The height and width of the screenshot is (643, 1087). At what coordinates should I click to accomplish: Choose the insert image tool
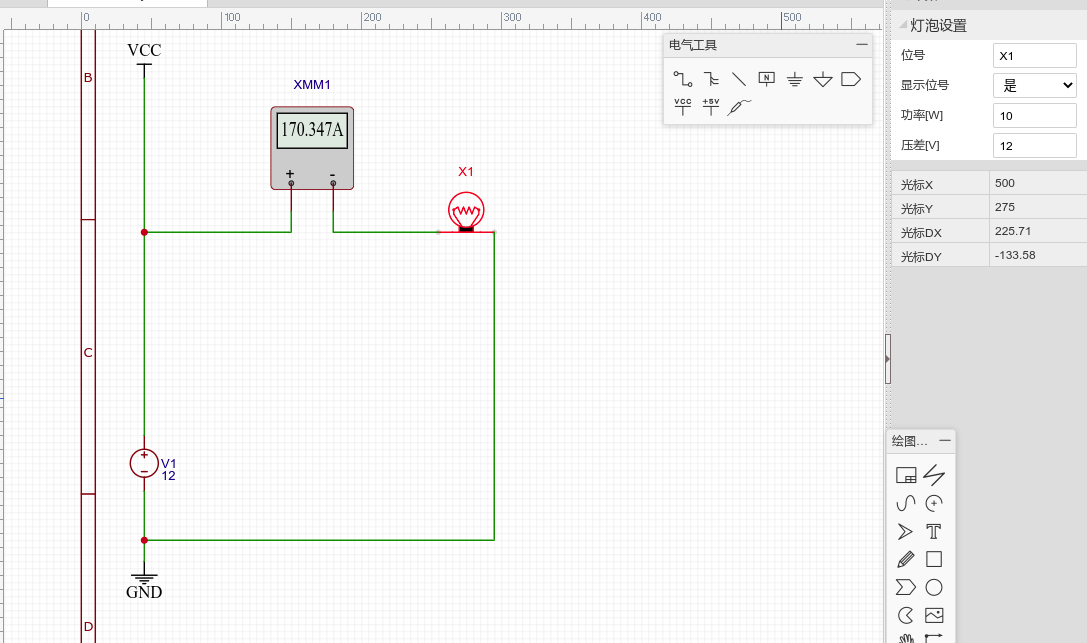click(934, 615)
